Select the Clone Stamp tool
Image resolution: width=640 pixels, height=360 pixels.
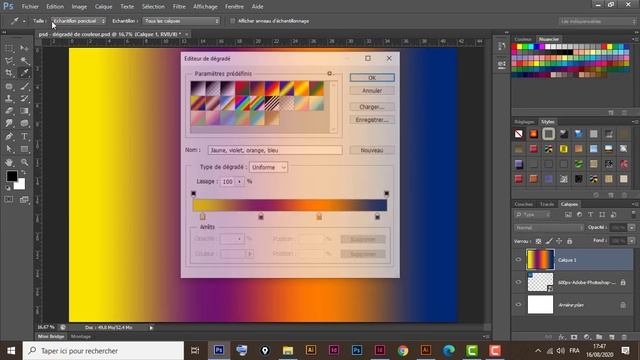point(9,98)
